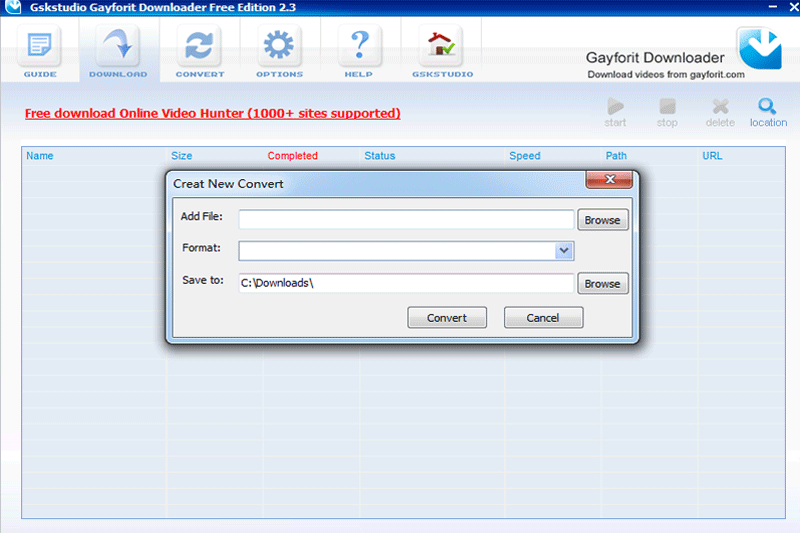Image resolution: width=800 pixels, height=533 pixels.
Task: Sort list by Name column
Action: click(x=40, y=156)
